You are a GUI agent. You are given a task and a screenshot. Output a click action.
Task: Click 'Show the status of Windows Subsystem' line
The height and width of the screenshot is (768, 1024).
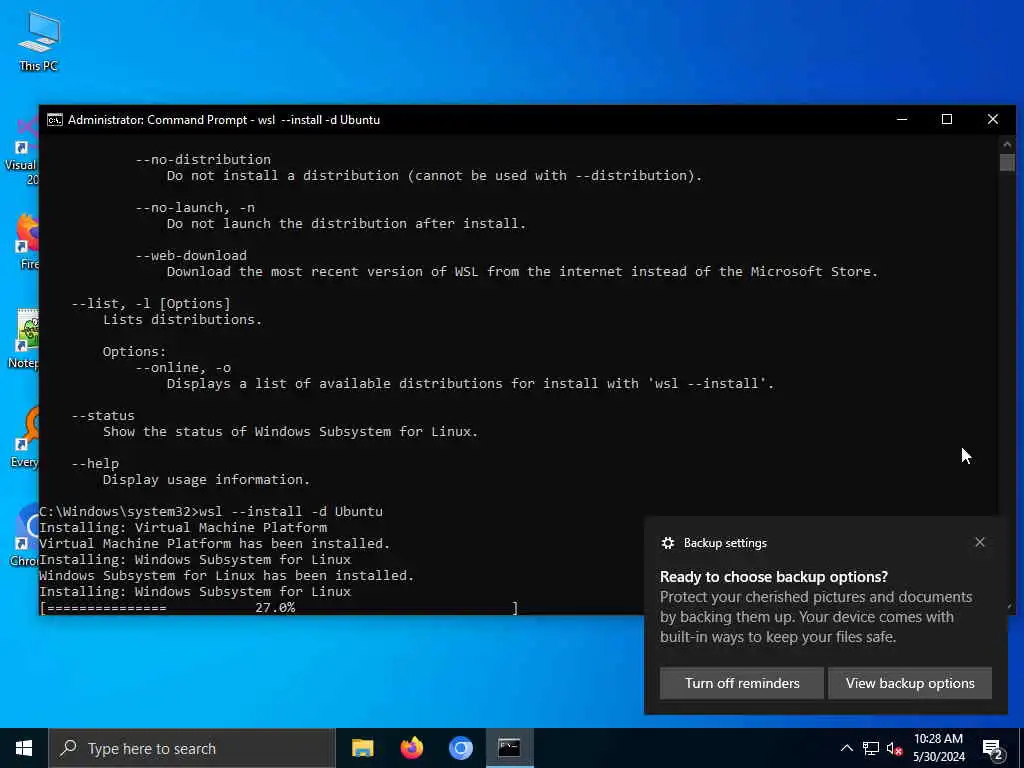291,432
